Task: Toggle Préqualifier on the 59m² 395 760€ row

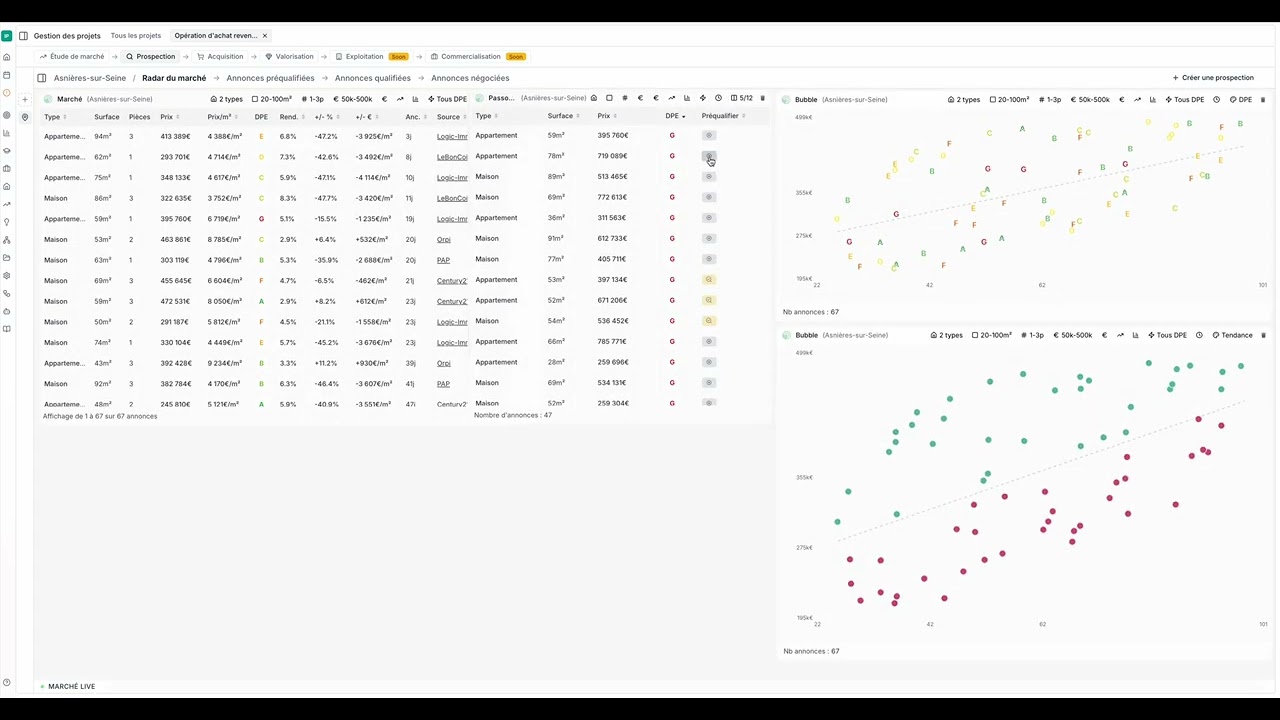Action: pyautogui.click(x=709, y=135)
